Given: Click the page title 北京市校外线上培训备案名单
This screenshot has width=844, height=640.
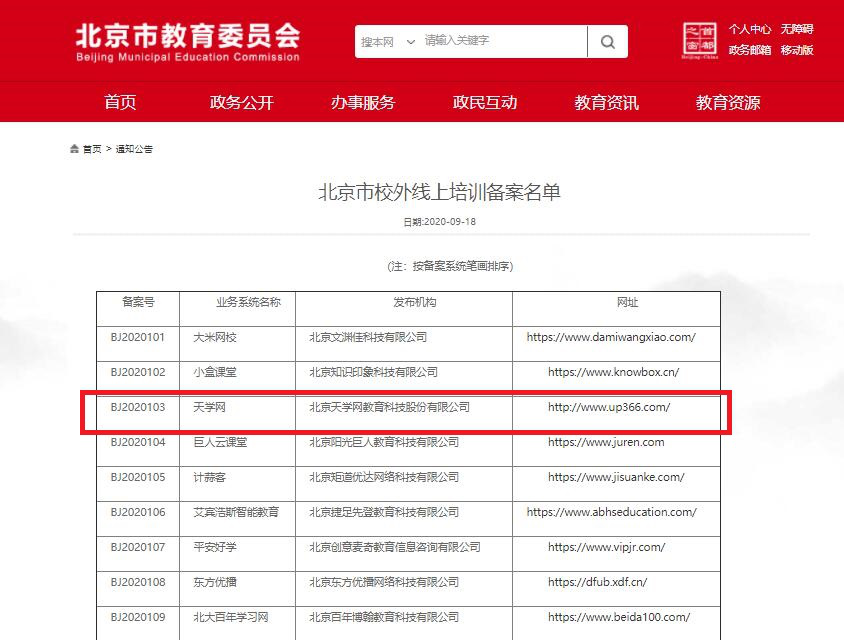Looking at the screenshot, I should [x=439, y=192].
